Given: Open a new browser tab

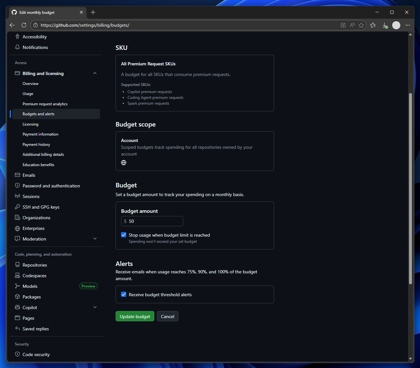Looking at the screenshot, I should click(x=93, y=12).
